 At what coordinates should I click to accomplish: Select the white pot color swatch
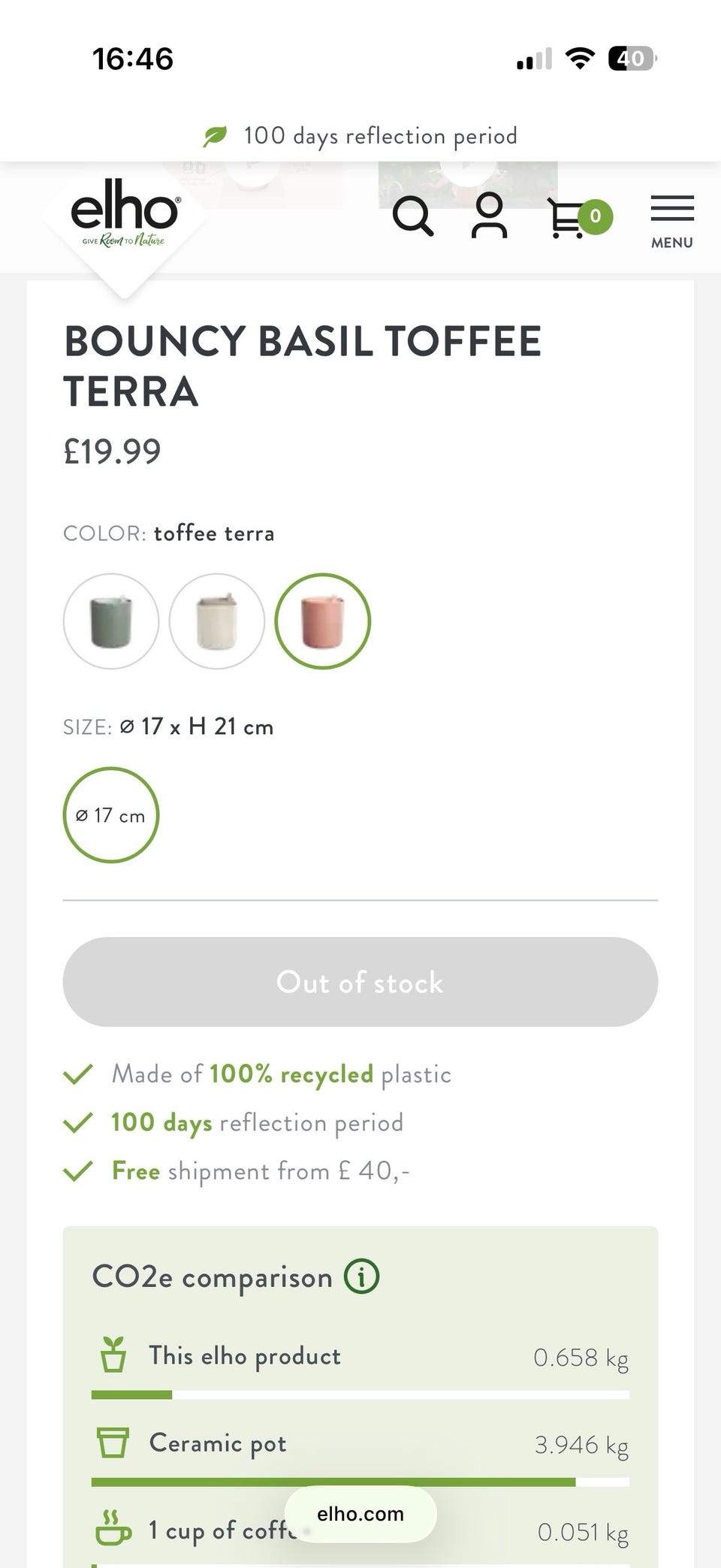pos(217,621)
